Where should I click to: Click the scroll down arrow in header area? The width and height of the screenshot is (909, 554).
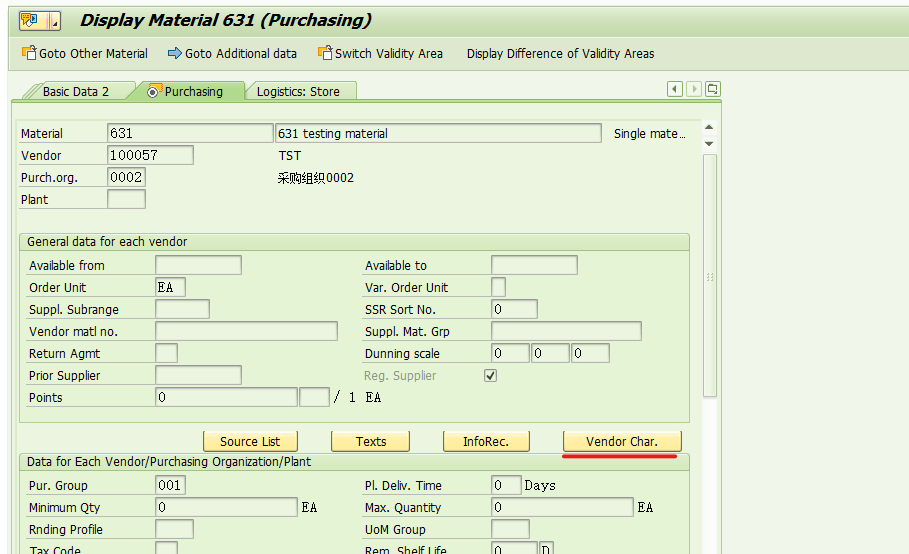coord(709,144)
